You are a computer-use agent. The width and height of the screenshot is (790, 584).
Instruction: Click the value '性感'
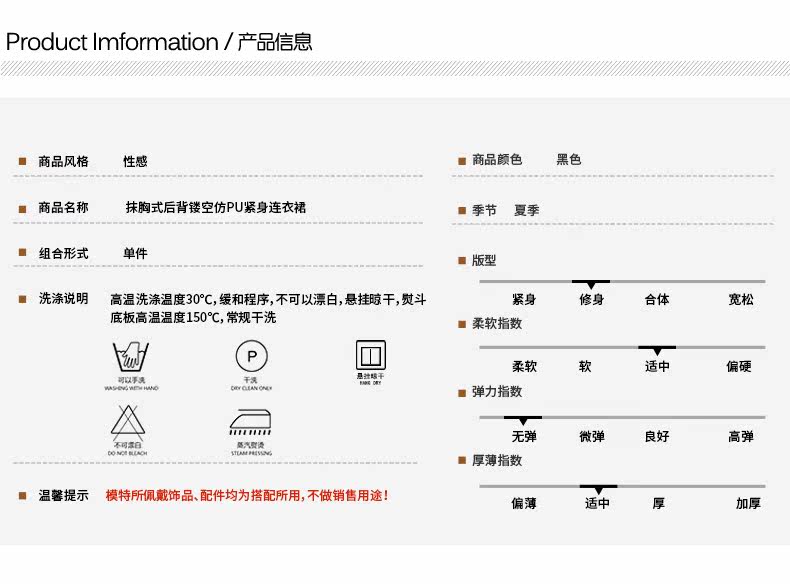point(136,161)
